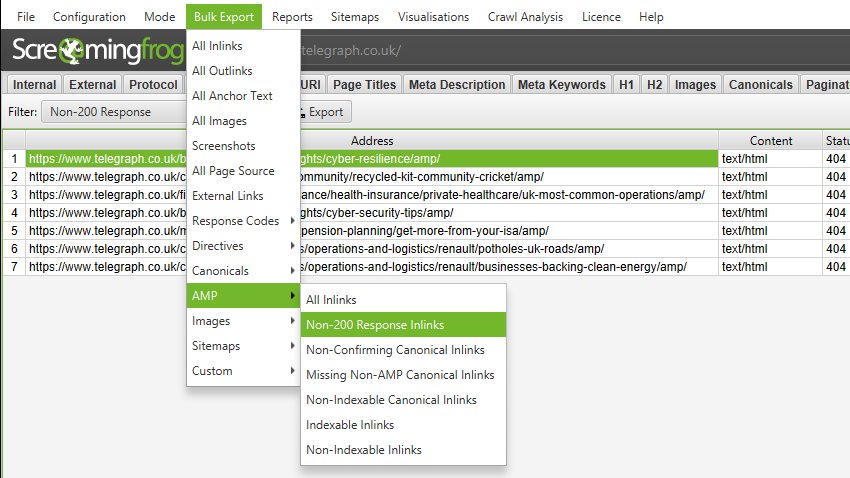850x478 pixels.
Task: Click text/html cell in row 4
Action: coord(770,212)
